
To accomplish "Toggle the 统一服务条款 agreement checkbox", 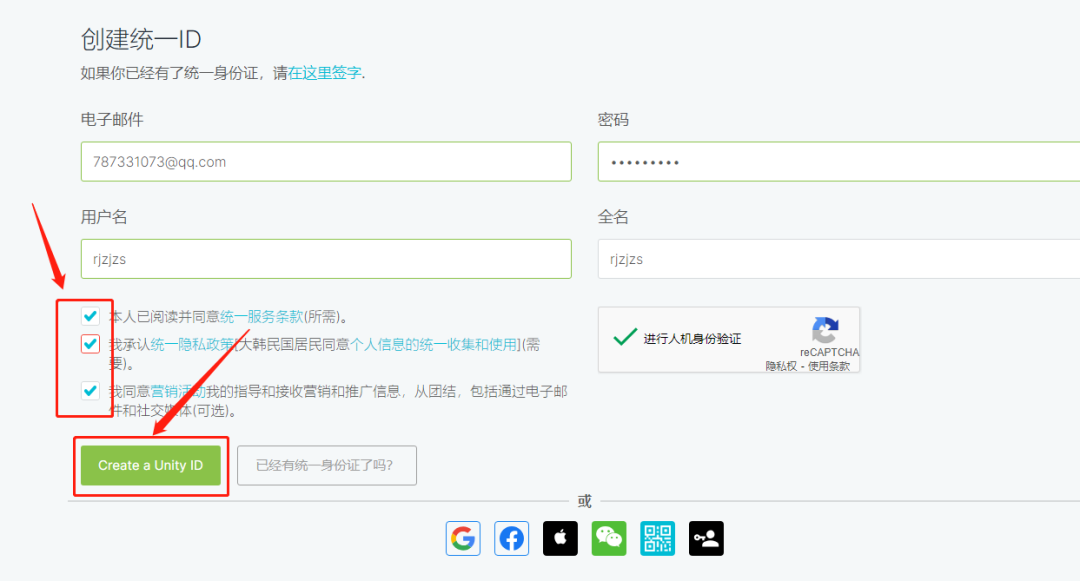I will 90,316.
